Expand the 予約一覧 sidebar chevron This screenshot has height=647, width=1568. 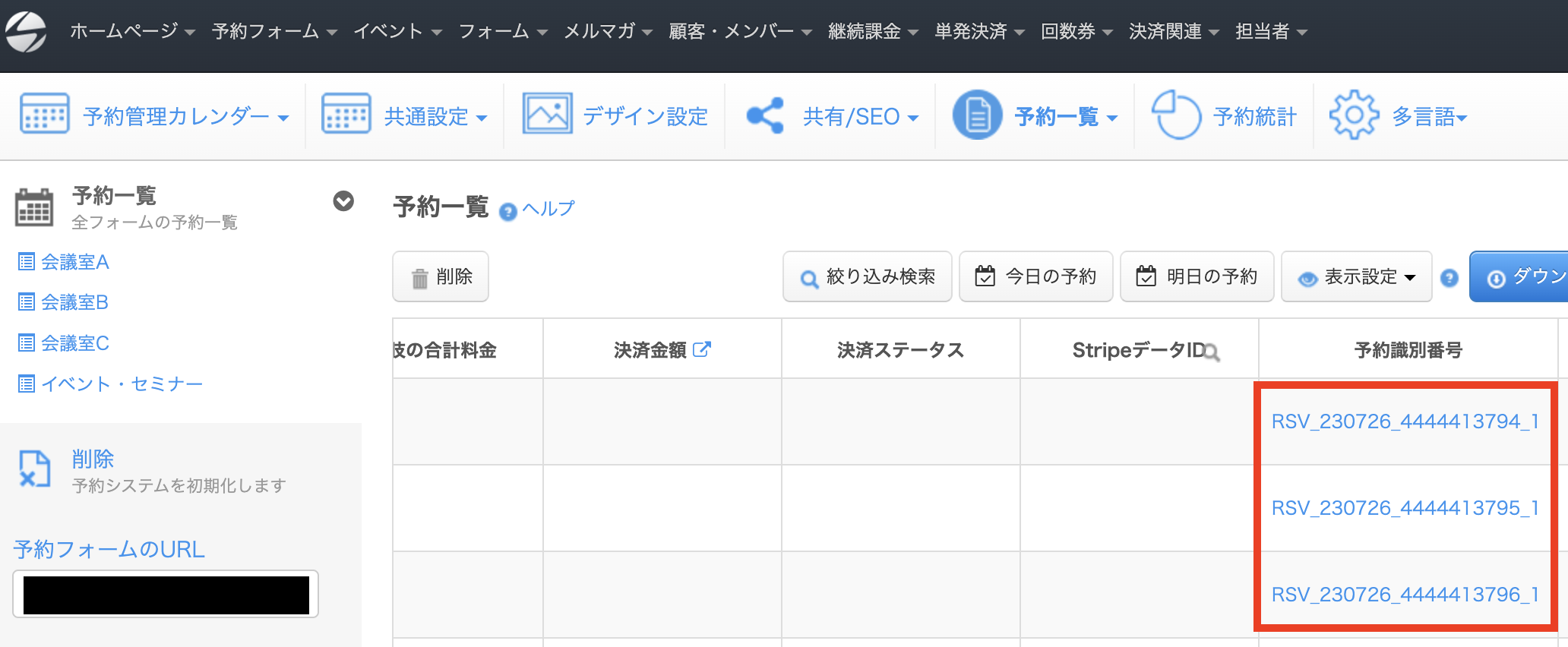(343, 201)
